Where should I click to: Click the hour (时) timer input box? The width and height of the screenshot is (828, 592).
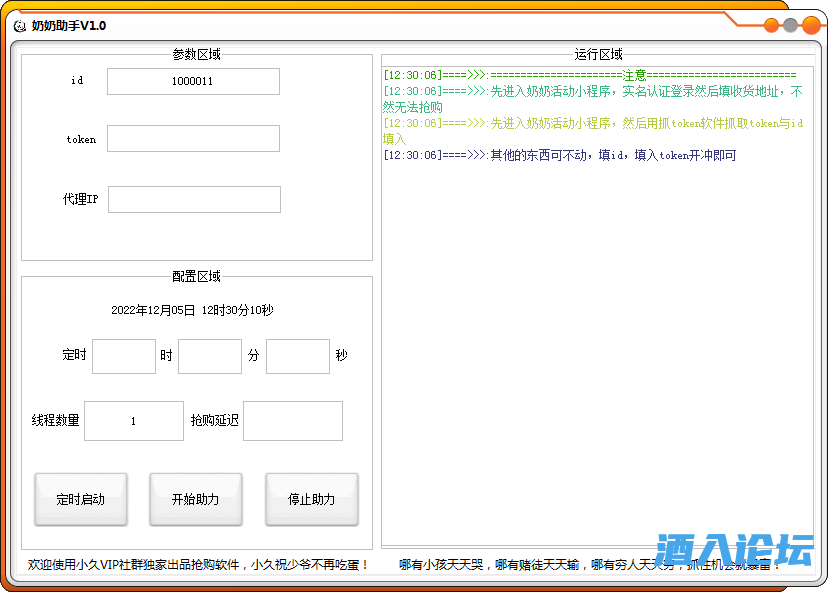pyautogui.click(x=124, y=356)
